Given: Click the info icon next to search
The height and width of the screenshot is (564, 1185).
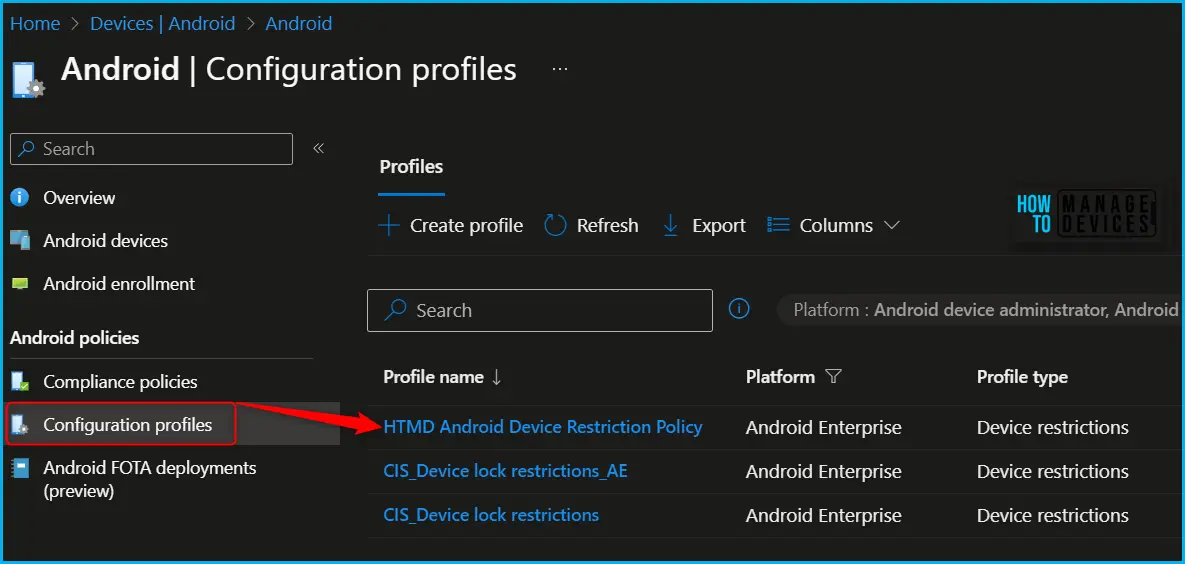Looking at the screenshot, I should tap(738, 308).
